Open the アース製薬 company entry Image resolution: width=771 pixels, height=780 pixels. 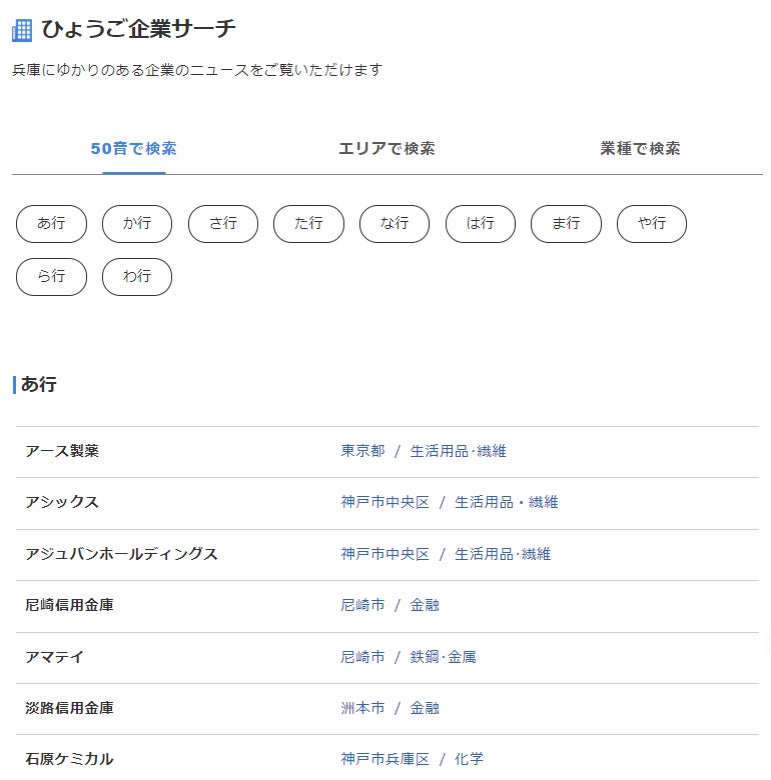tap(62, 451)
